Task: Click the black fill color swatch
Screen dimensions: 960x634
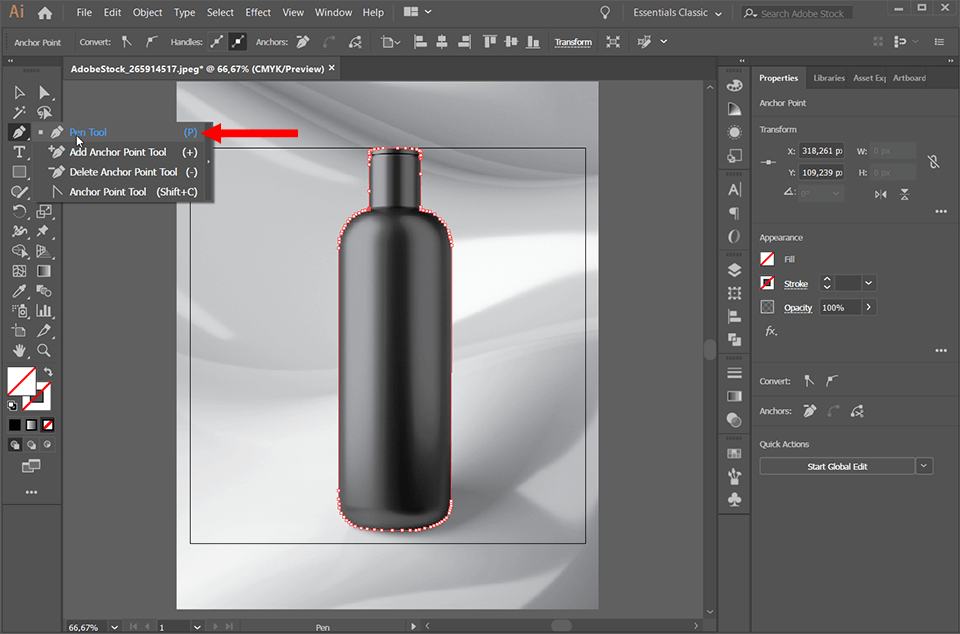Action: [17, 424]
